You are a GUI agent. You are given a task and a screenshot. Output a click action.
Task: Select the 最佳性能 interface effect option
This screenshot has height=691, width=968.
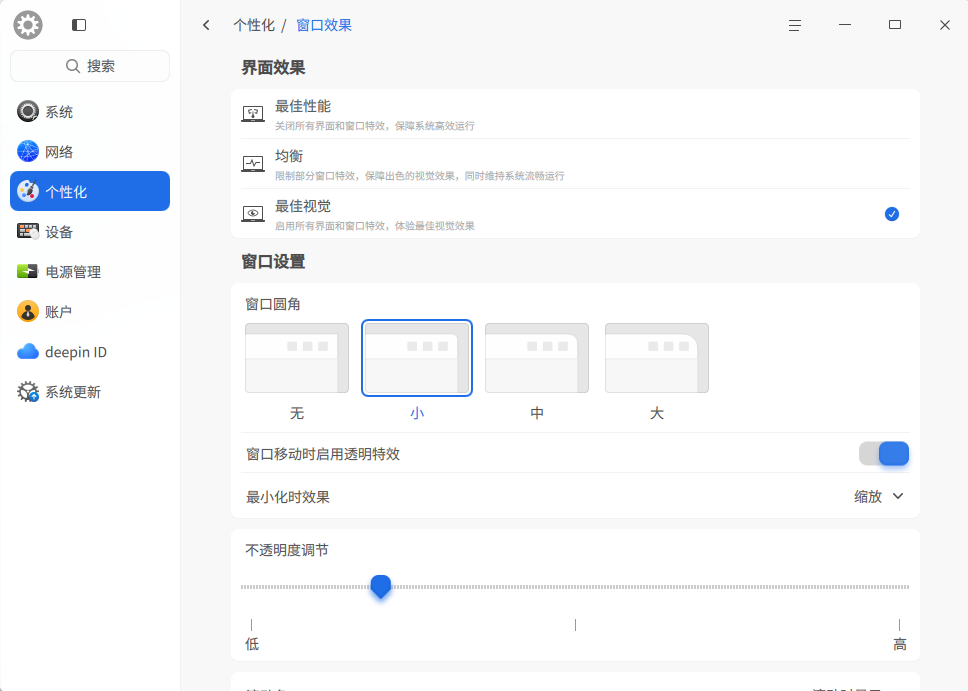[575, 114]
